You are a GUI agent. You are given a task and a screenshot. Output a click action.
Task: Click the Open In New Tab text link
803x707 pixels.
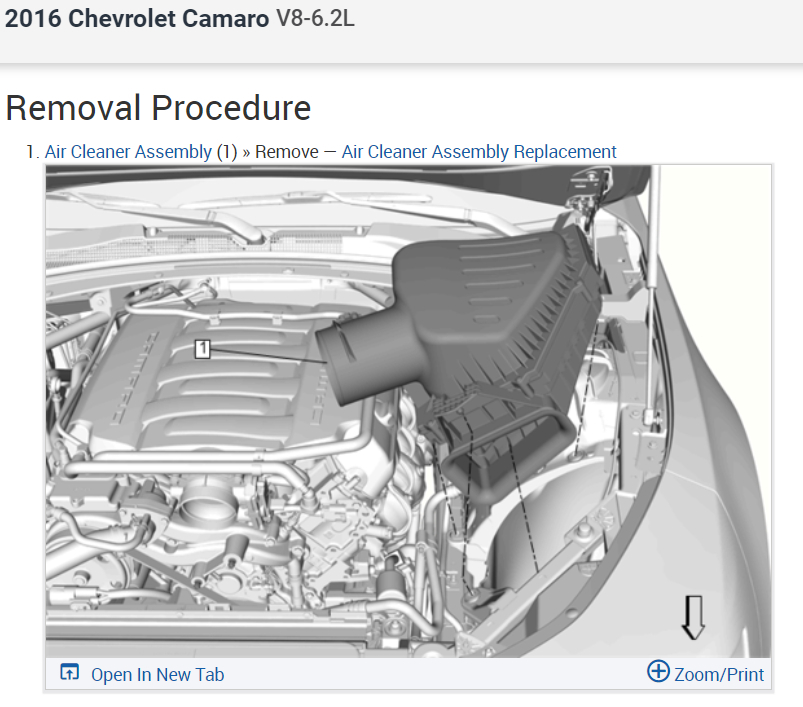pos(157,675)
